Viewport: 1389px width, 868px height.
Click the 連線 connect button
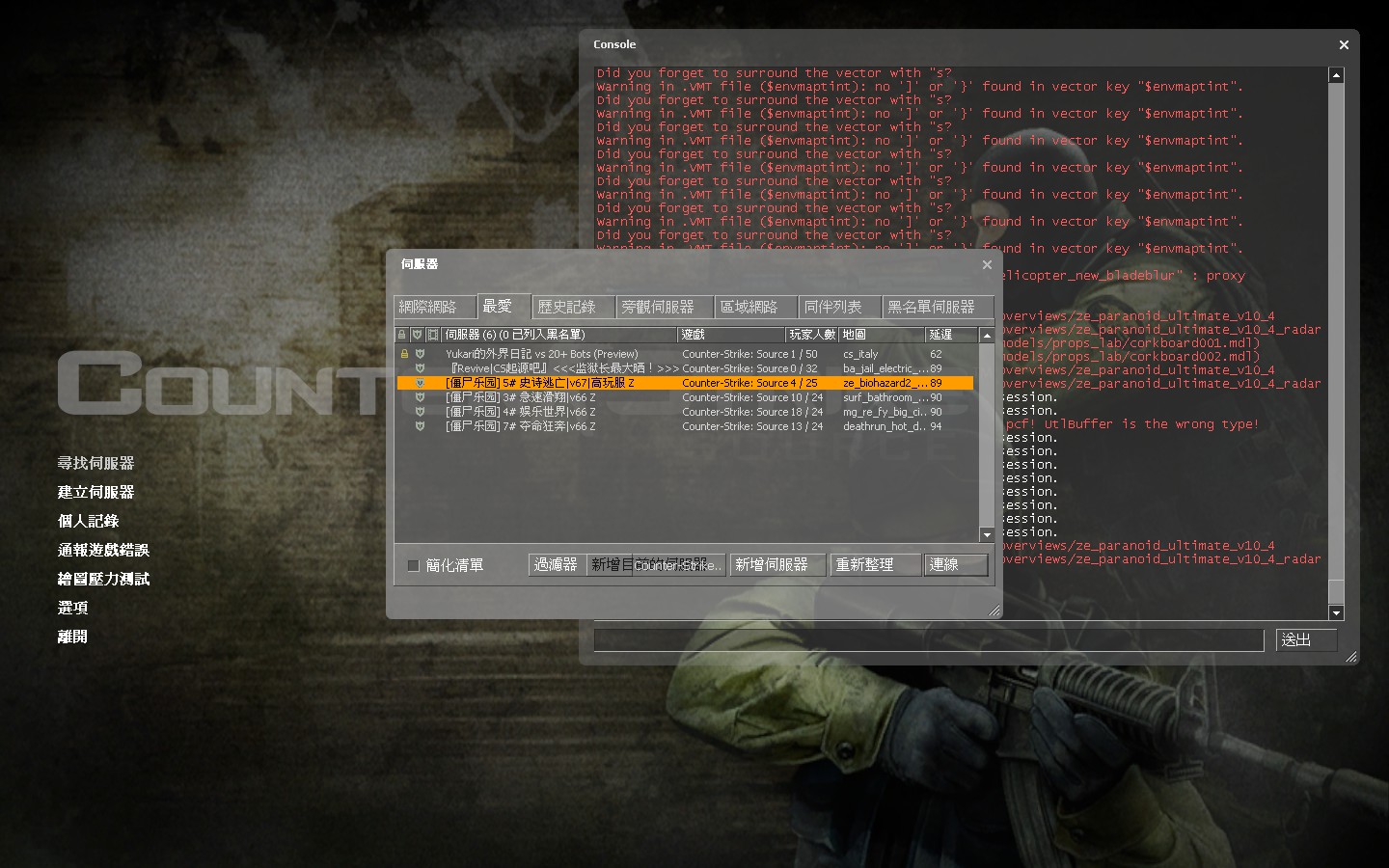tap(956, 564)
